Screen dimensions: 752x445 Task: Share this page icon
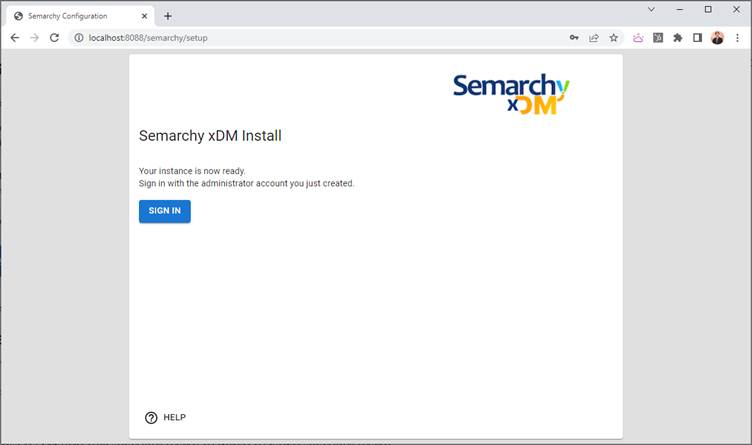coord(594,38)
